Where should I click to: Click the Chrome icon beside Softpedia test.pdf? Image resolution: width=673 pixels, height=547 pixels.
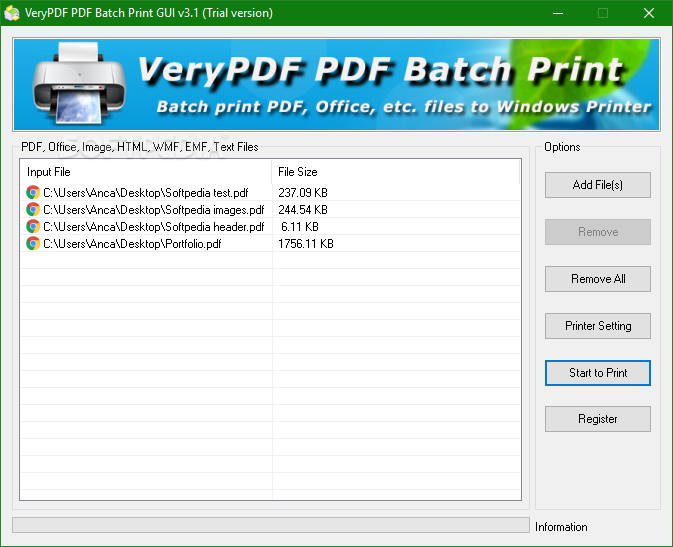tap(33, 192)
